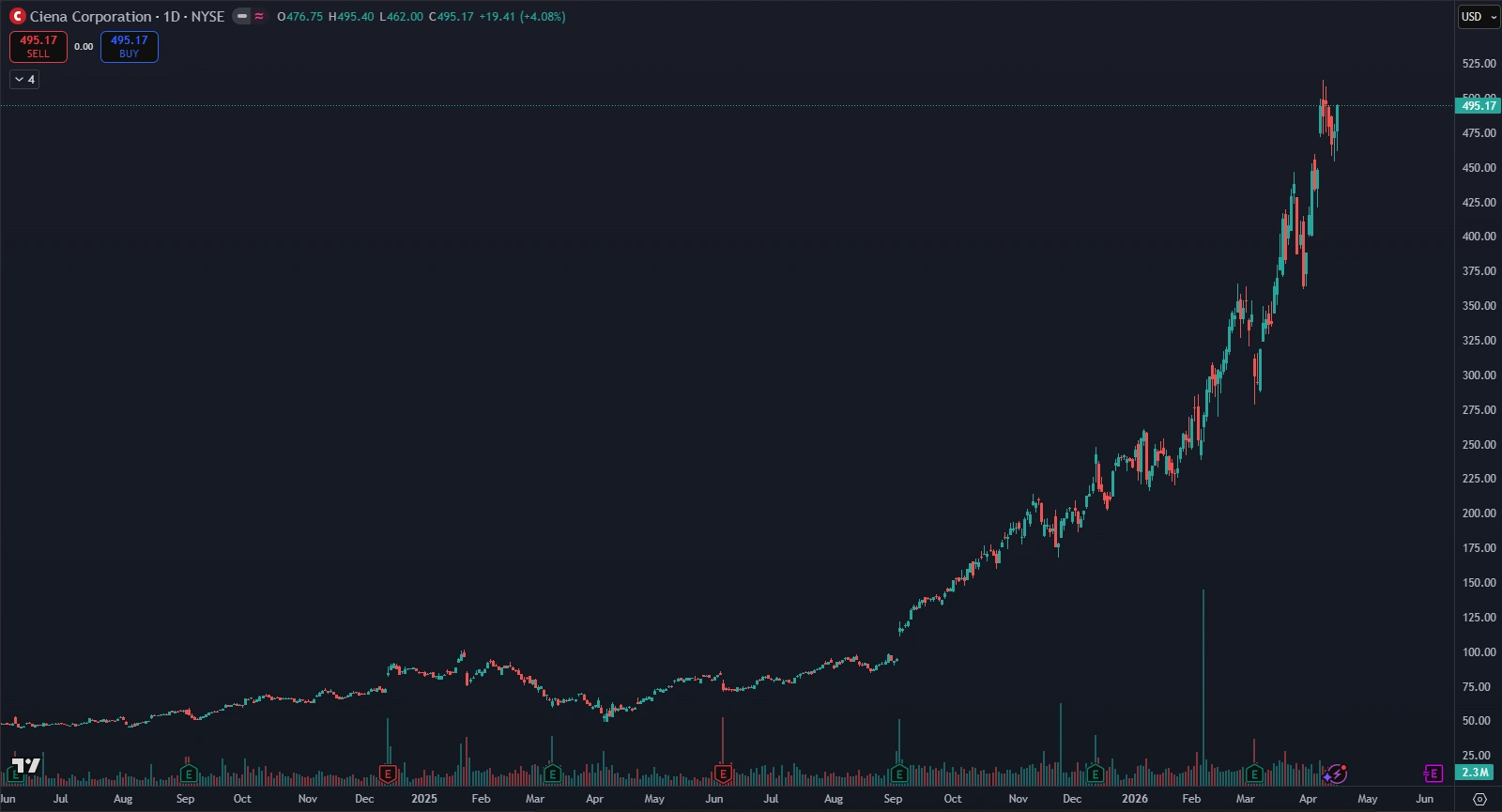Click the 400.00 price scale label

[1479, 237]
